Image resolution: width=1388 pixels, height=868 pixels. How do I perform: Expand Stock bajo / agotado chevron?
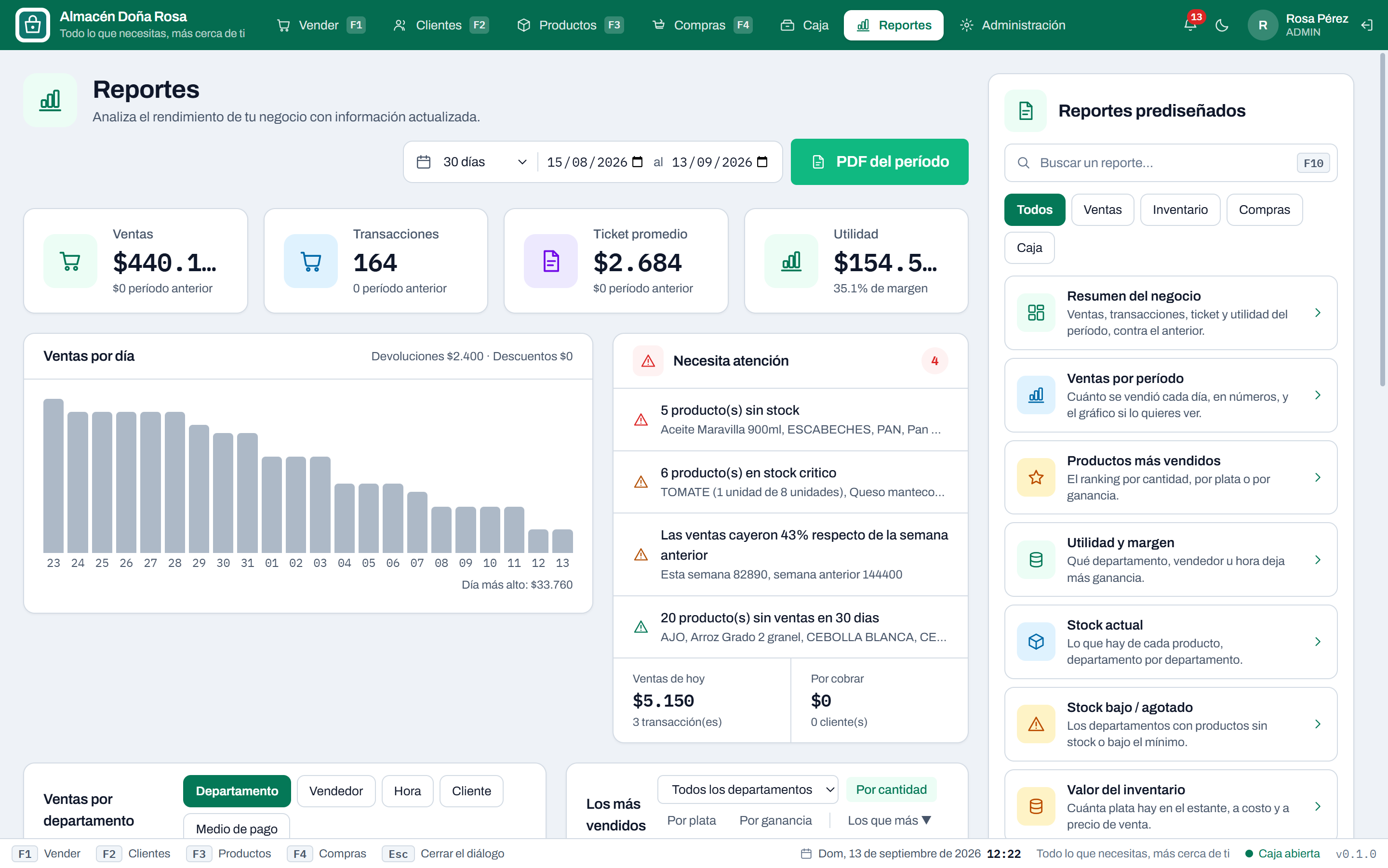pos(1318,724)
